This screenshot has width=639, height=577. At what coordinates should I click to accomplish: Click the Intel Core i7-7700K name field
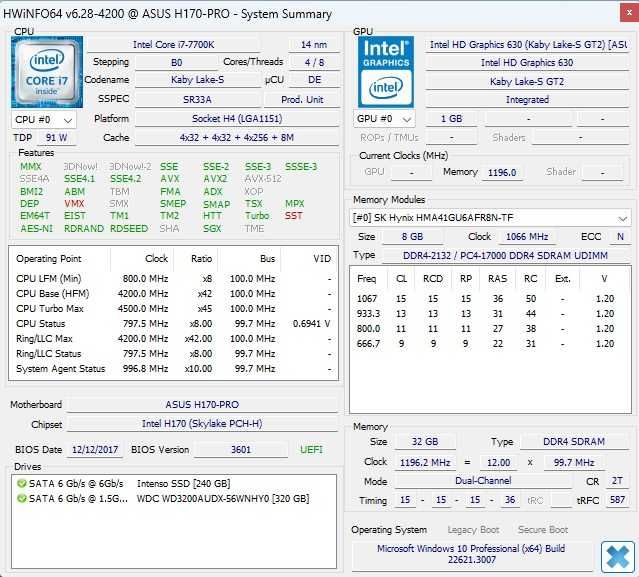pos(173,44)
